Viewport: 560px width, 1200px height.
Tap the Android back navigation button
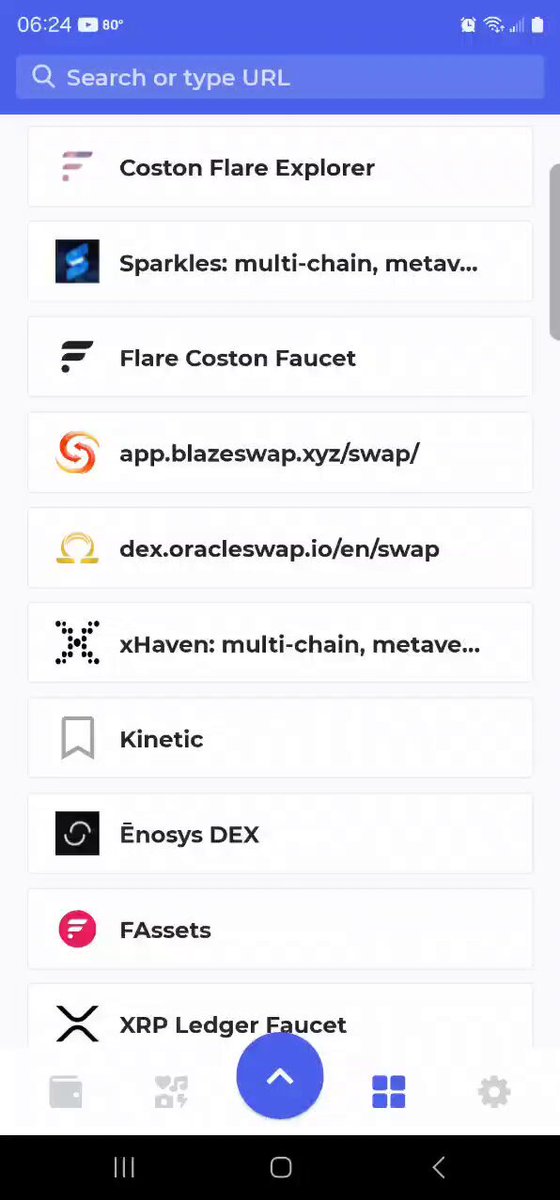click(438, 1167)
